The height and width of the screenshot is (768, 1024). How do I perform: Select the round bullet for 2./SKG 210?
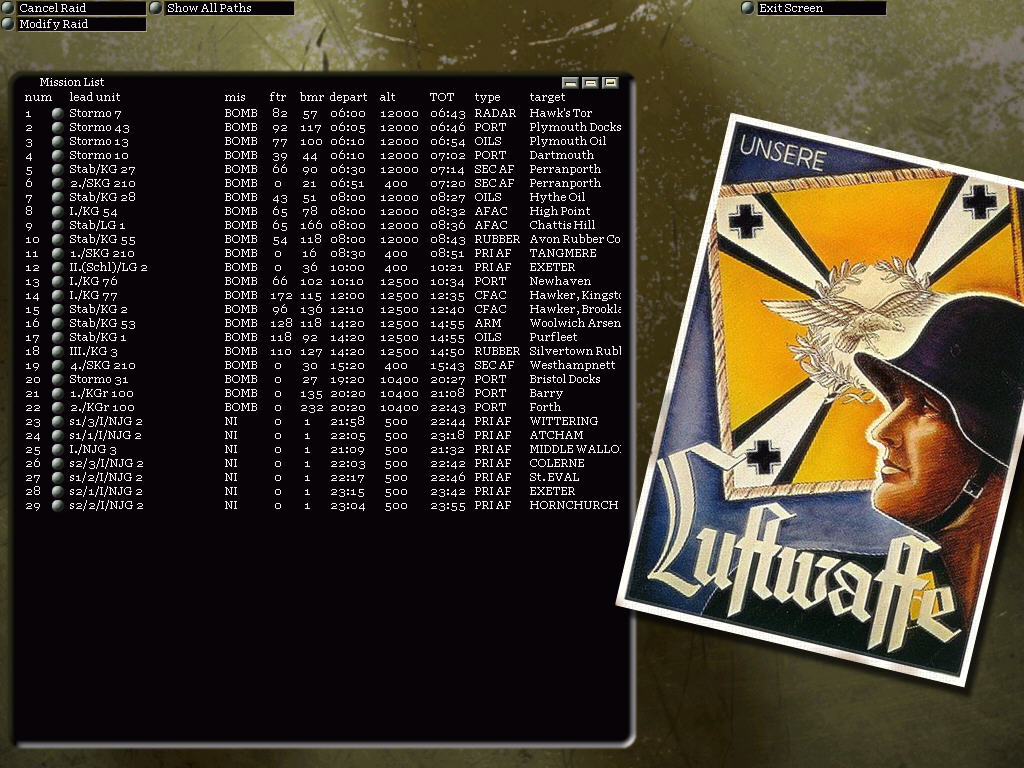[x=57, y=184]
